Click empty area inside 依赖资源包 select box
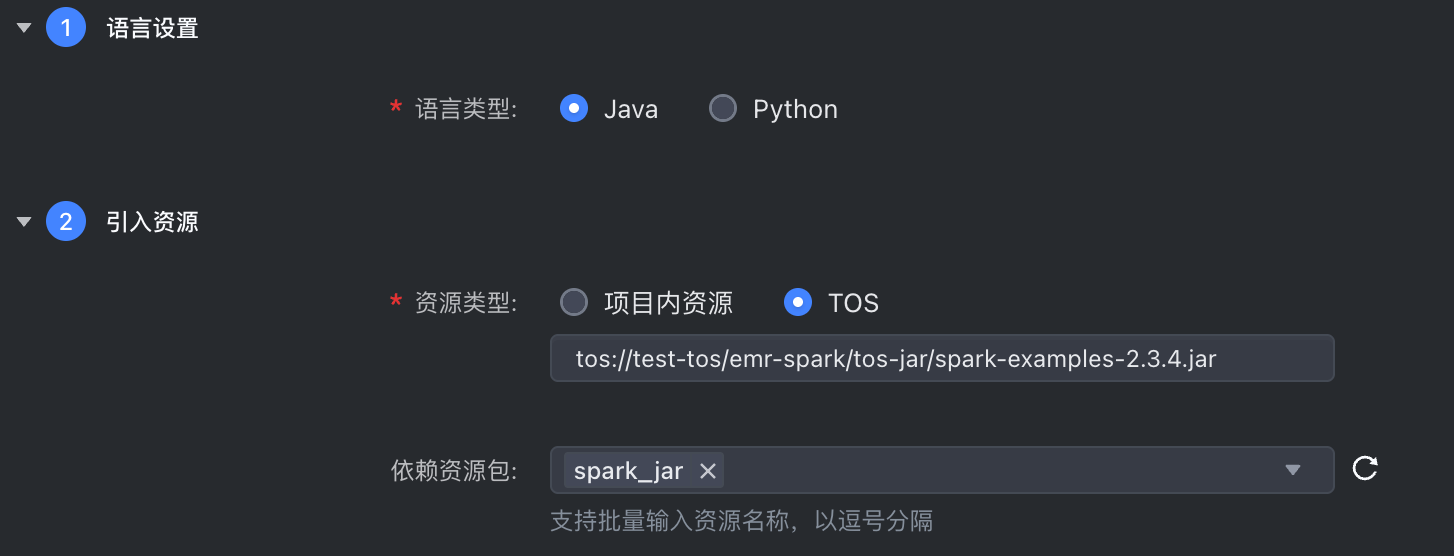 point(1000,470)
